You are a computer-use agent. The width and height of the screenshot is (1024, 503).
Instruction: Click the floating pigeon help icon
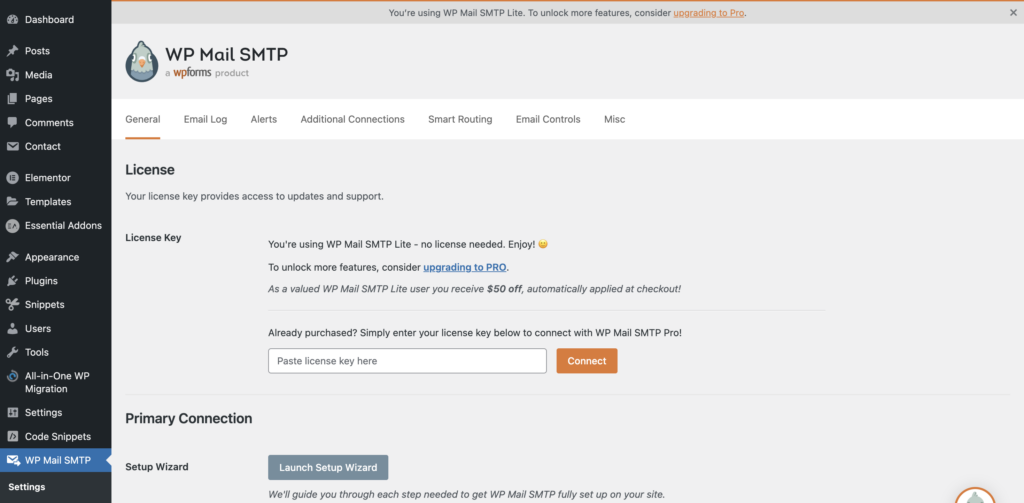975,496
